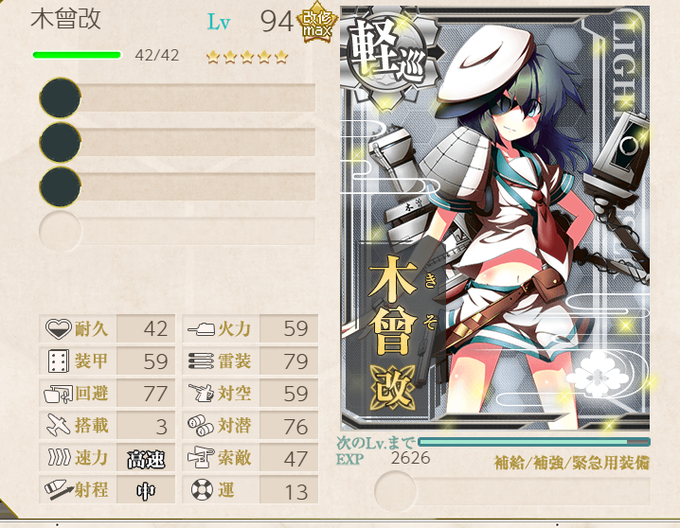Image resolution: width=680 pixels, height=528 pixels.
Task: Click the green HP bar showing 42/42
Action: point(77,55)
